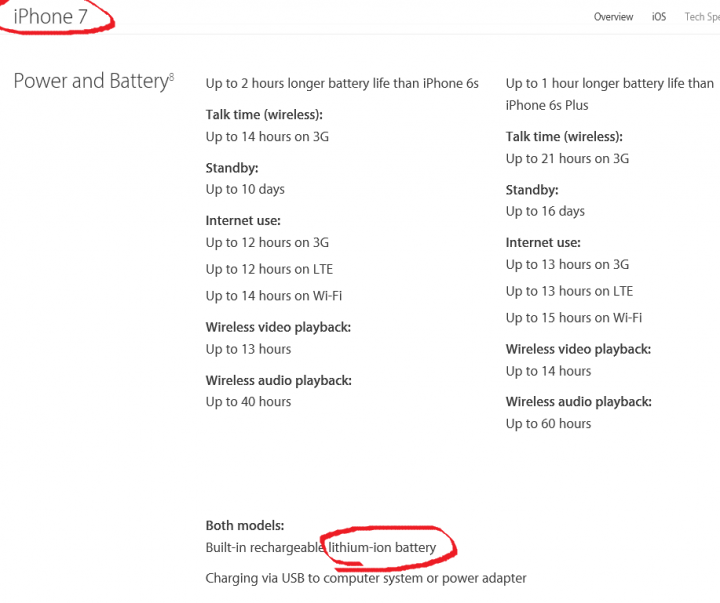720x603 pixels.
Task: Select right column 'Standby:' label
Action: pyautogui.click(x=532, y=190)
